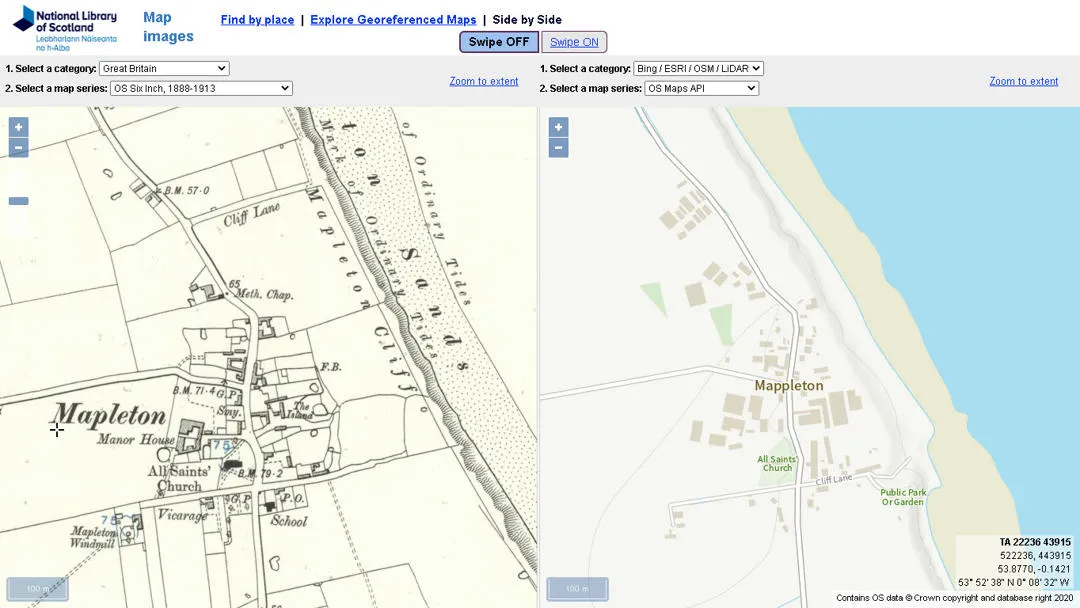Keep swipe disabled via Swipe OFF
The height and width of the screenshot is (608, 1080).
click(498, 42)
